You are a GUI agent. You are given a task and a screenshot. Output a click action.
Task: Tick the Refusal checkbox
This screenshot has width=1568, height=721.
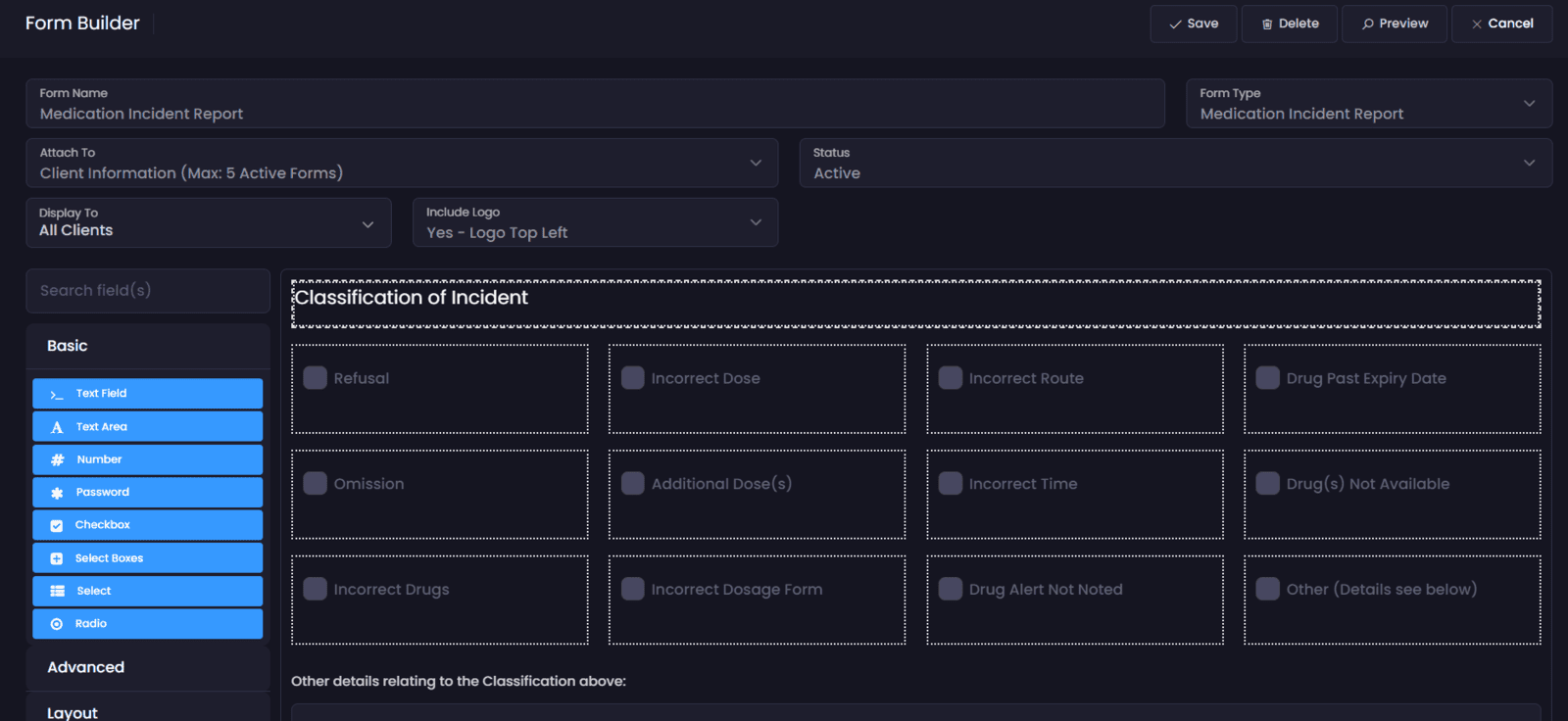tap(316, 378)
